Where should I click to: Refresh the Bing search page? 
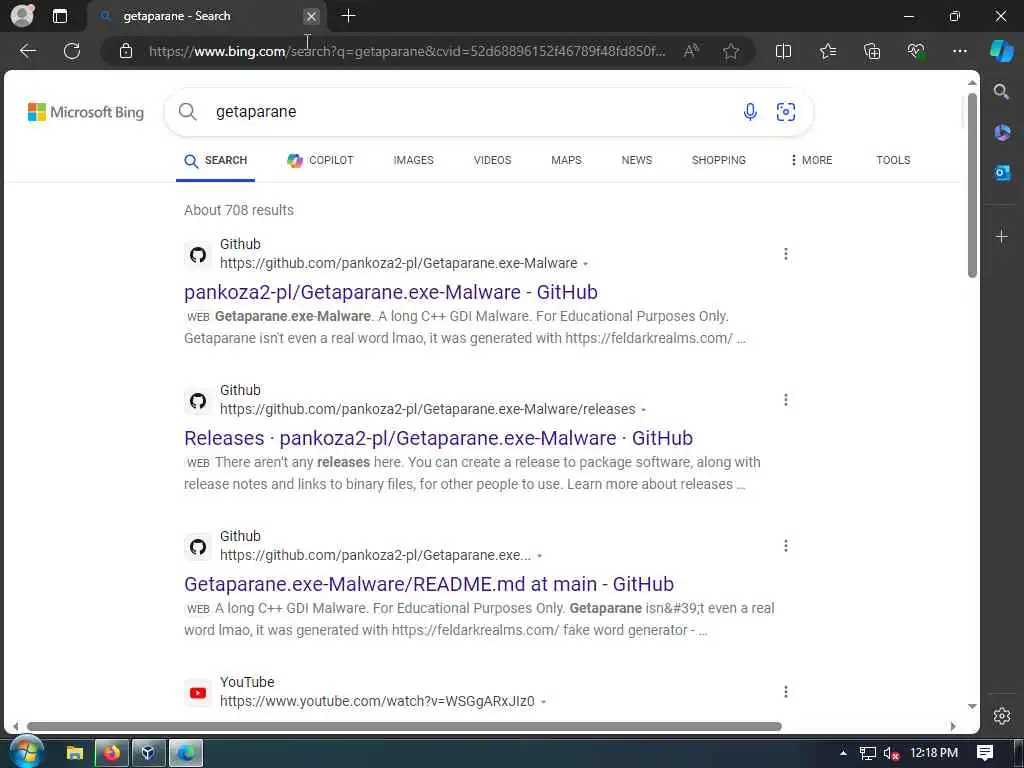pyautogui.click(x=72, y=51)
